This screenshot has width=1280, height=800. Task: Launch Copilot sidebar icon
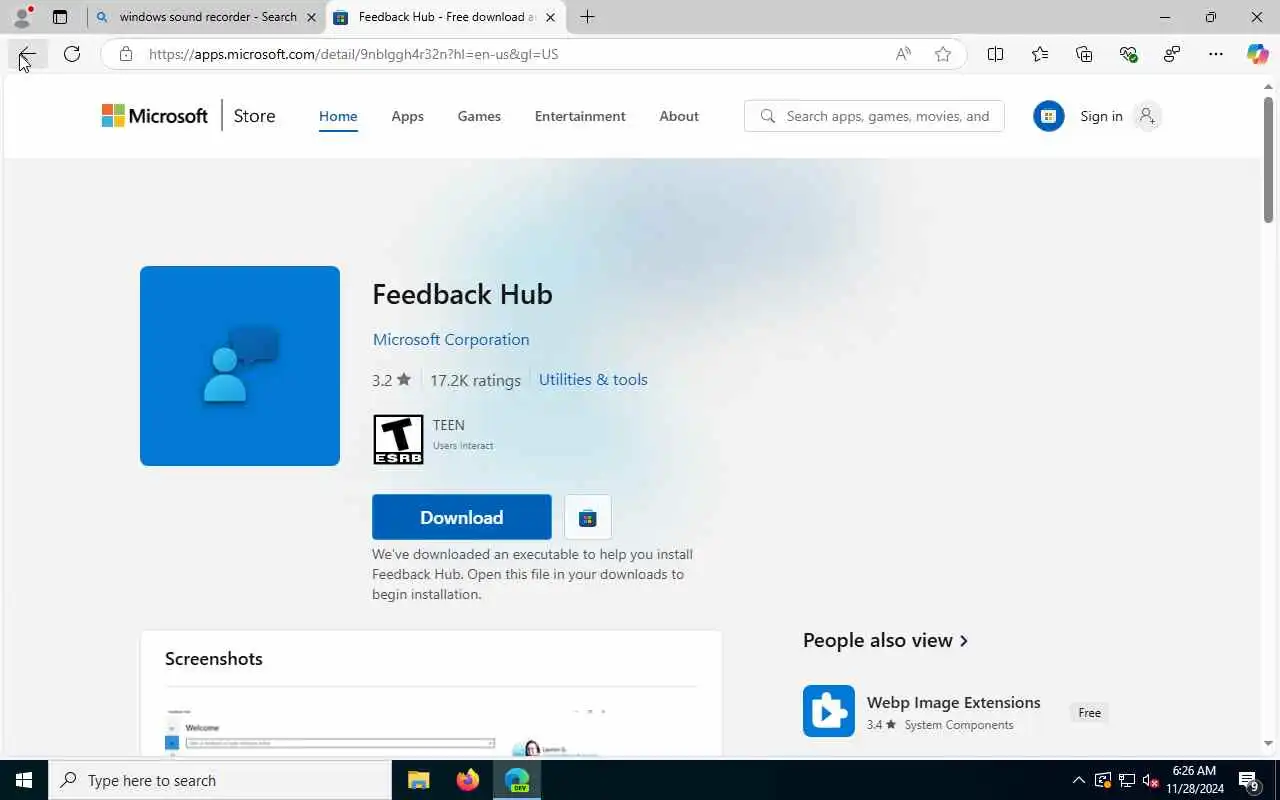1258,54
